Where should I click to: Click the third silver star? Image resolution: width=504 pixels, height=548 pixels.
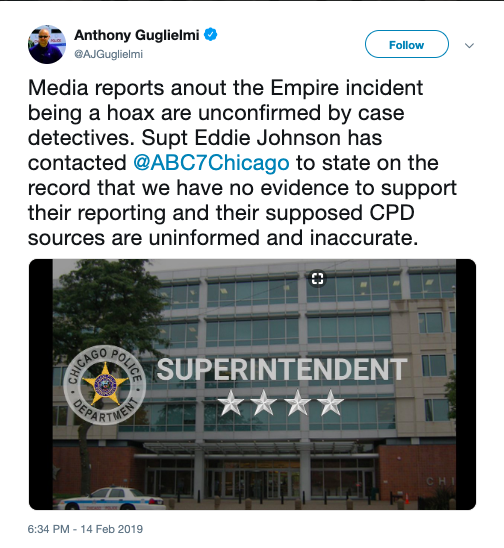pos(297,403)
